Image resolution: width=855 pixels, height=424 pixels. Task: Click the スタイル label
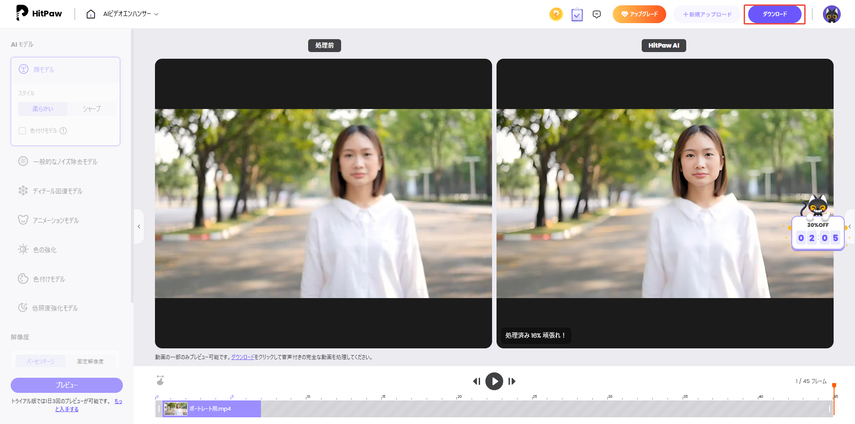coord(27,93)
